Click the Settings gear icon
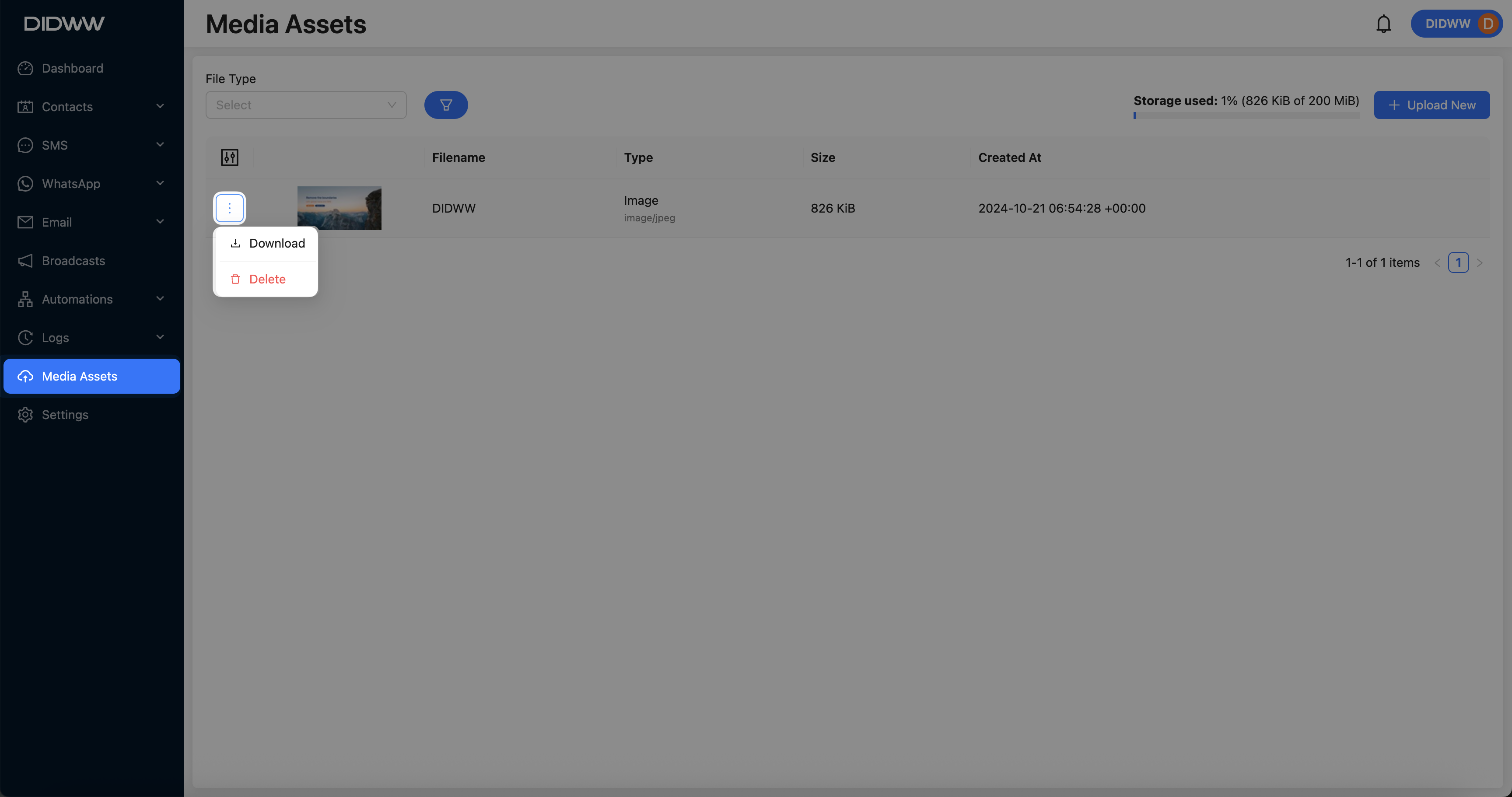1512x797 pixels. tap(25, 414)
